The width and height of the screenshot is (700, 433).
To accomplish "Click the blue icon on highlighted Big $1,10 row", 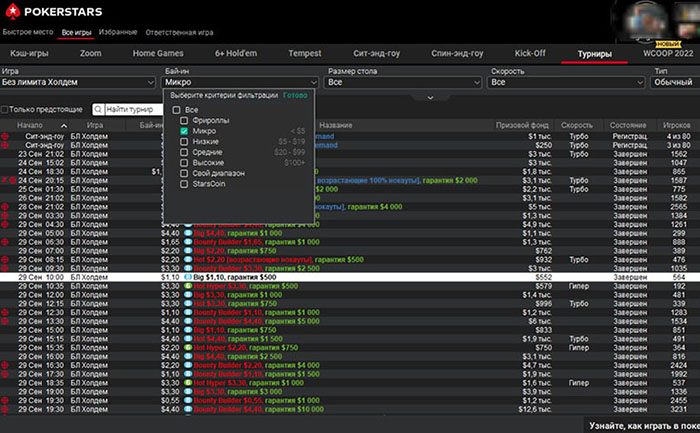I will click(x=188, y=277).
